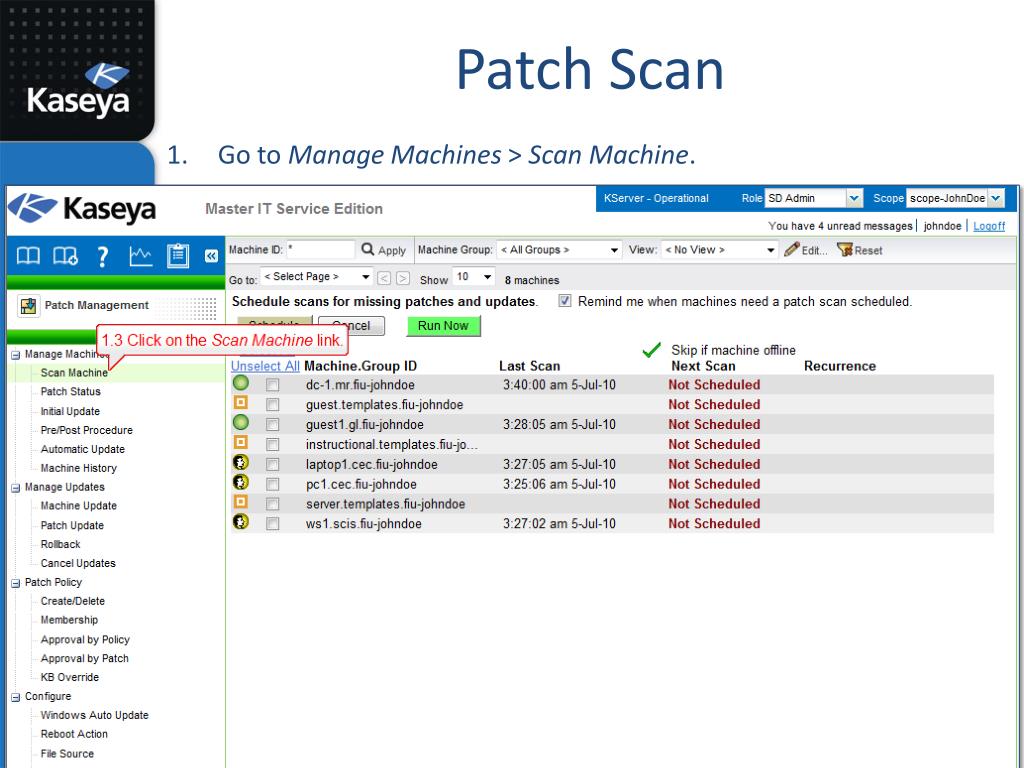Collapse the Manage Machines tree node
The width and height of the screenshot is (1024, 768).
pyautogui.click(x=16, y=355)
